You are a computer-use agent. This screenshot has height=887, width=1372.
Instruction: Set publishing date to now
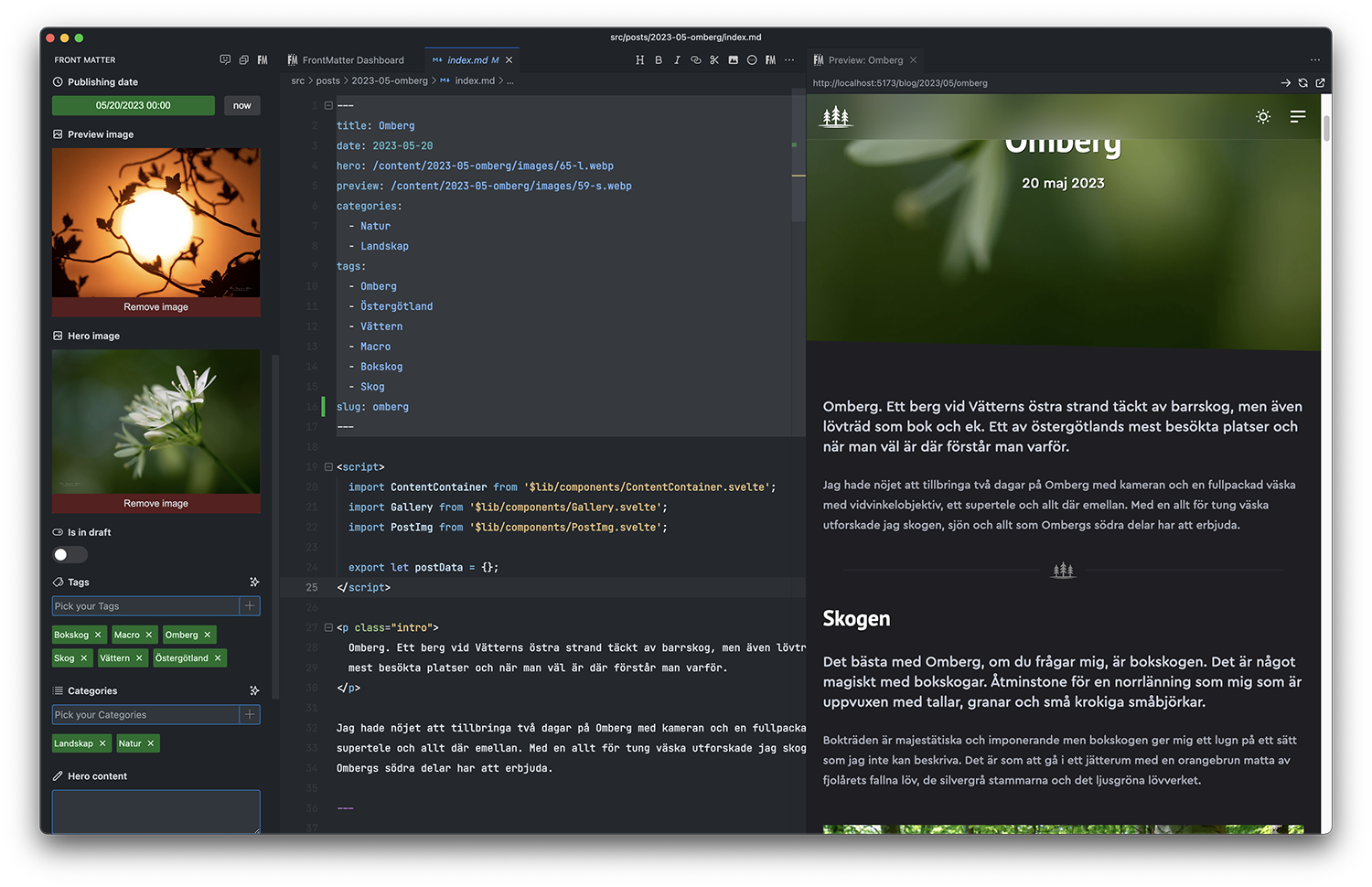241,105
